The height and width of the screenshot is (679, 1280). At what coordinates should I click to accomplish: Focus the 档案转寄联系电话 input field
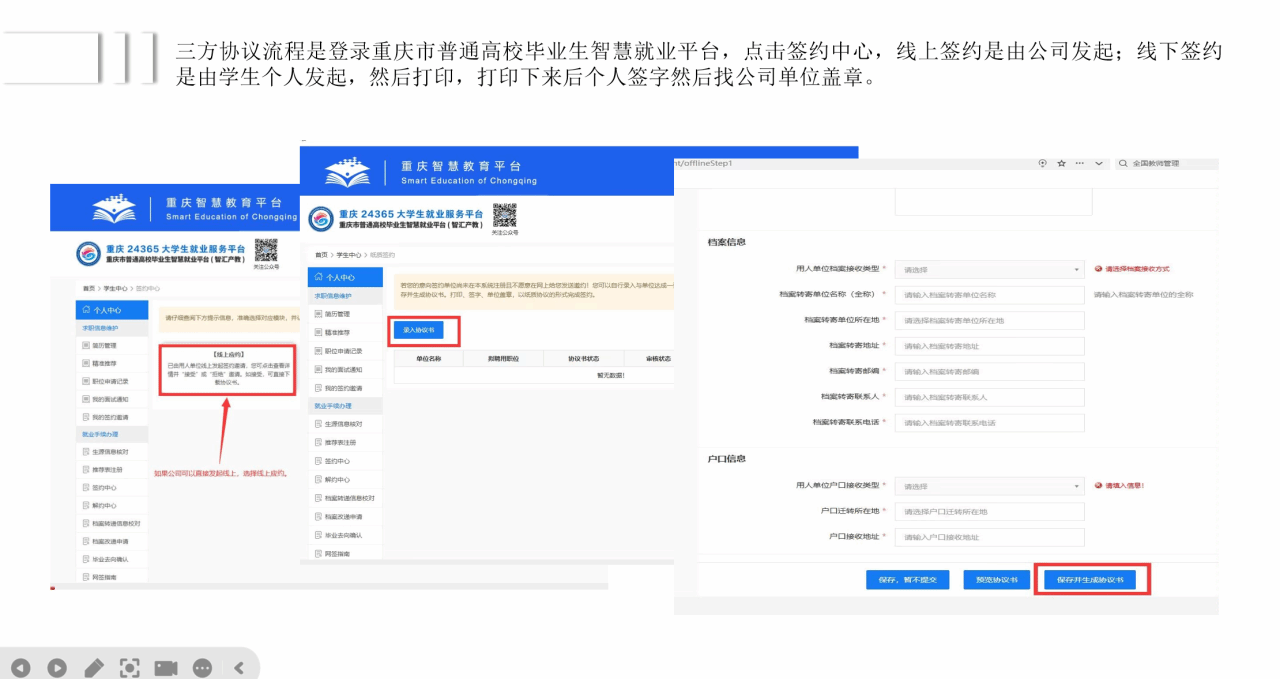(990, 423)
